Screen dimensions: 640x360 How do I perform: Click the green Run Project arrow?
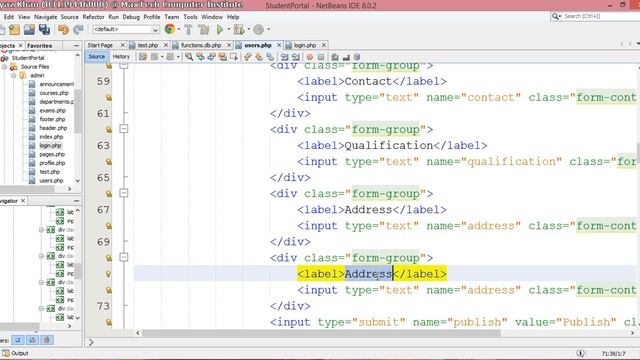pos(220,29)
